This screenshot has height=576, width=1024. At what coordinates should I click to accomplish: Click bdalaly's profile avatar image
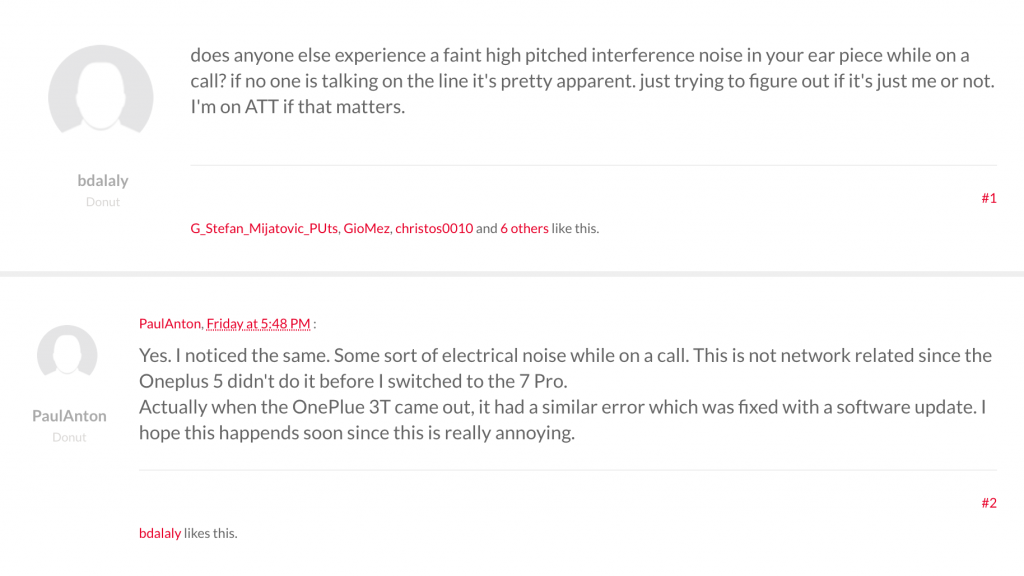101,97
